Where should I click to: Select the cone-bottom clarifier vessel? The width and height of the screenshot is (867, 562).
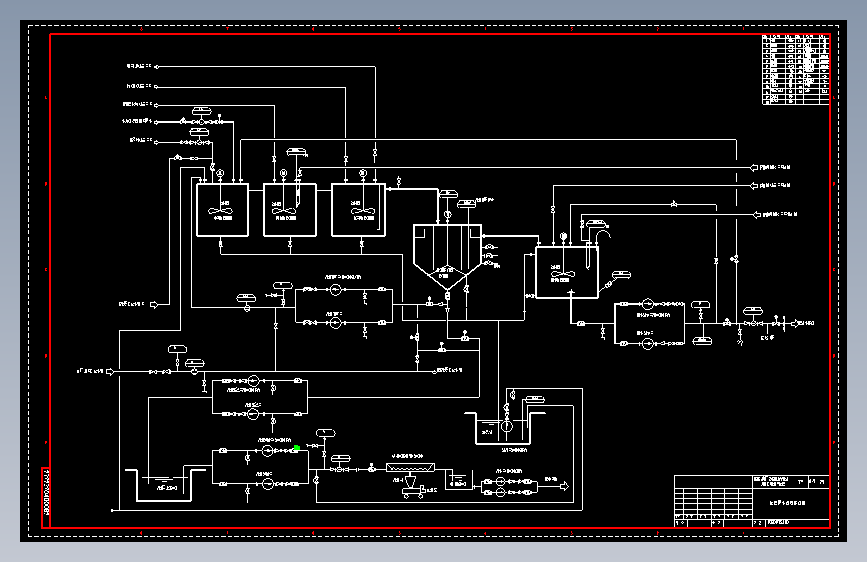point(447,257)
